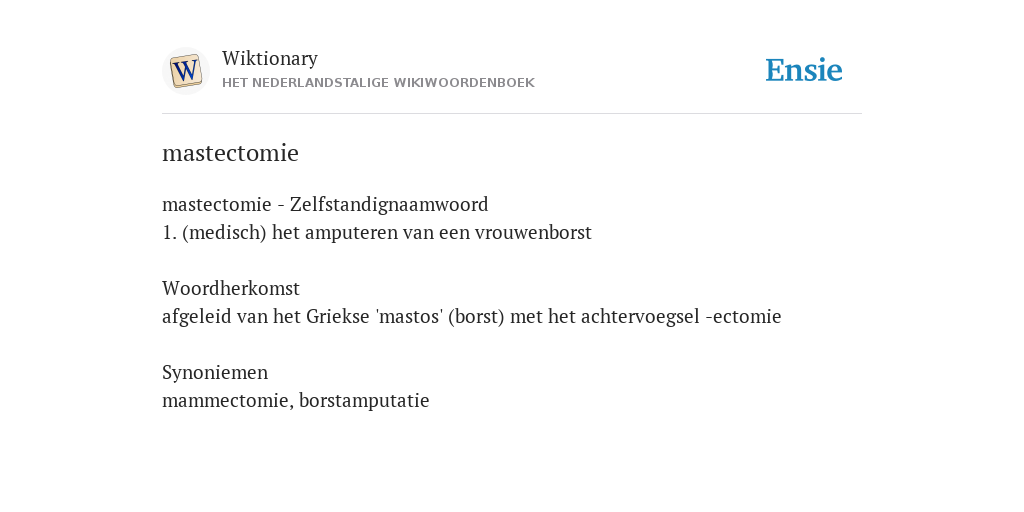
Task: Click the 'Woordherkomst' section label
Action: [231, 288]
